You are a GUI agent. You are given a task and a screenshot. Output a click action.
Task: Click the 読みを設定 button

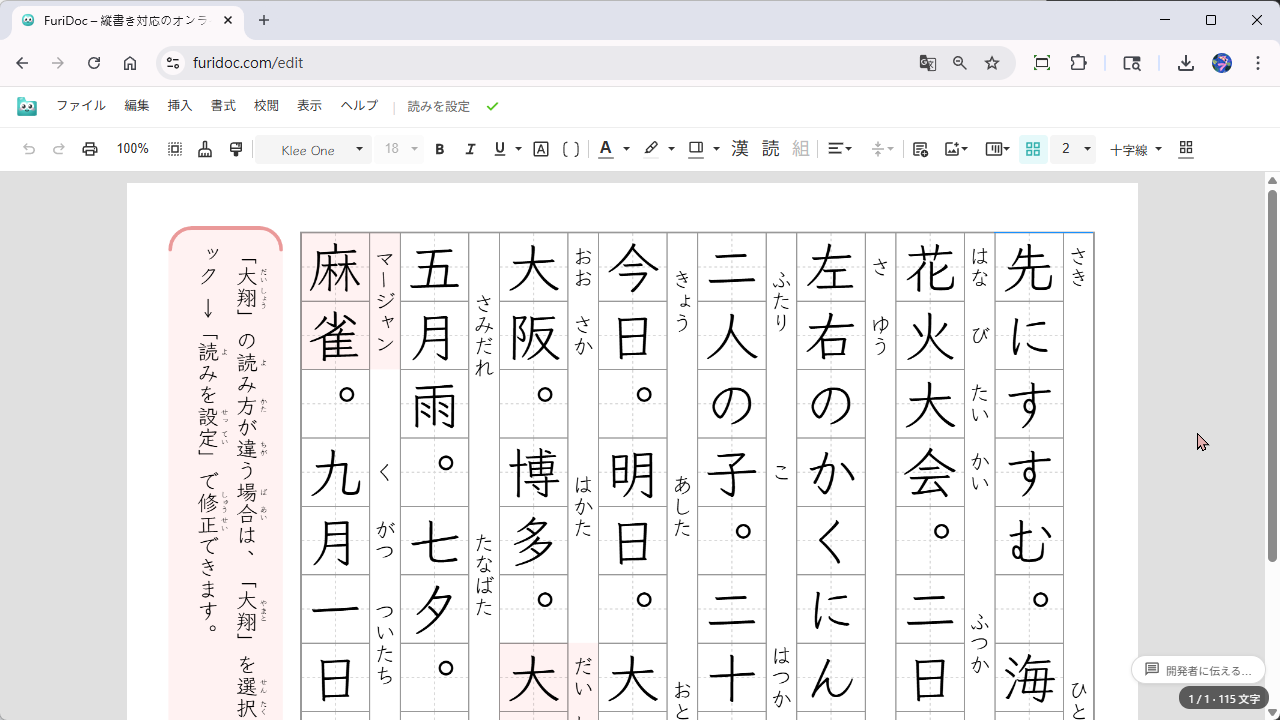[437, 105]
